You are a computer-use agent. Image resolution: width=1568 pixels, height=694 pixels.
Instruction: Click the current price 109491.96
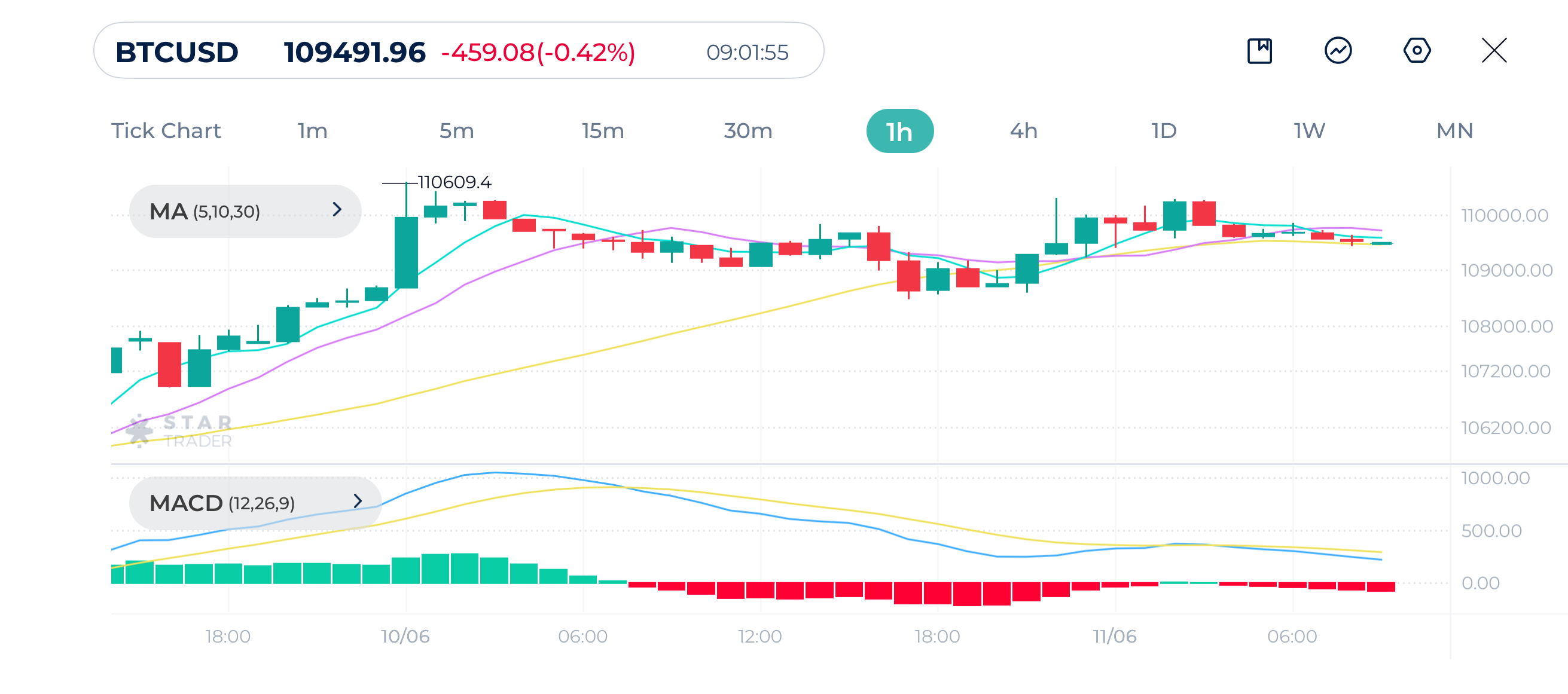pos(355,53)
